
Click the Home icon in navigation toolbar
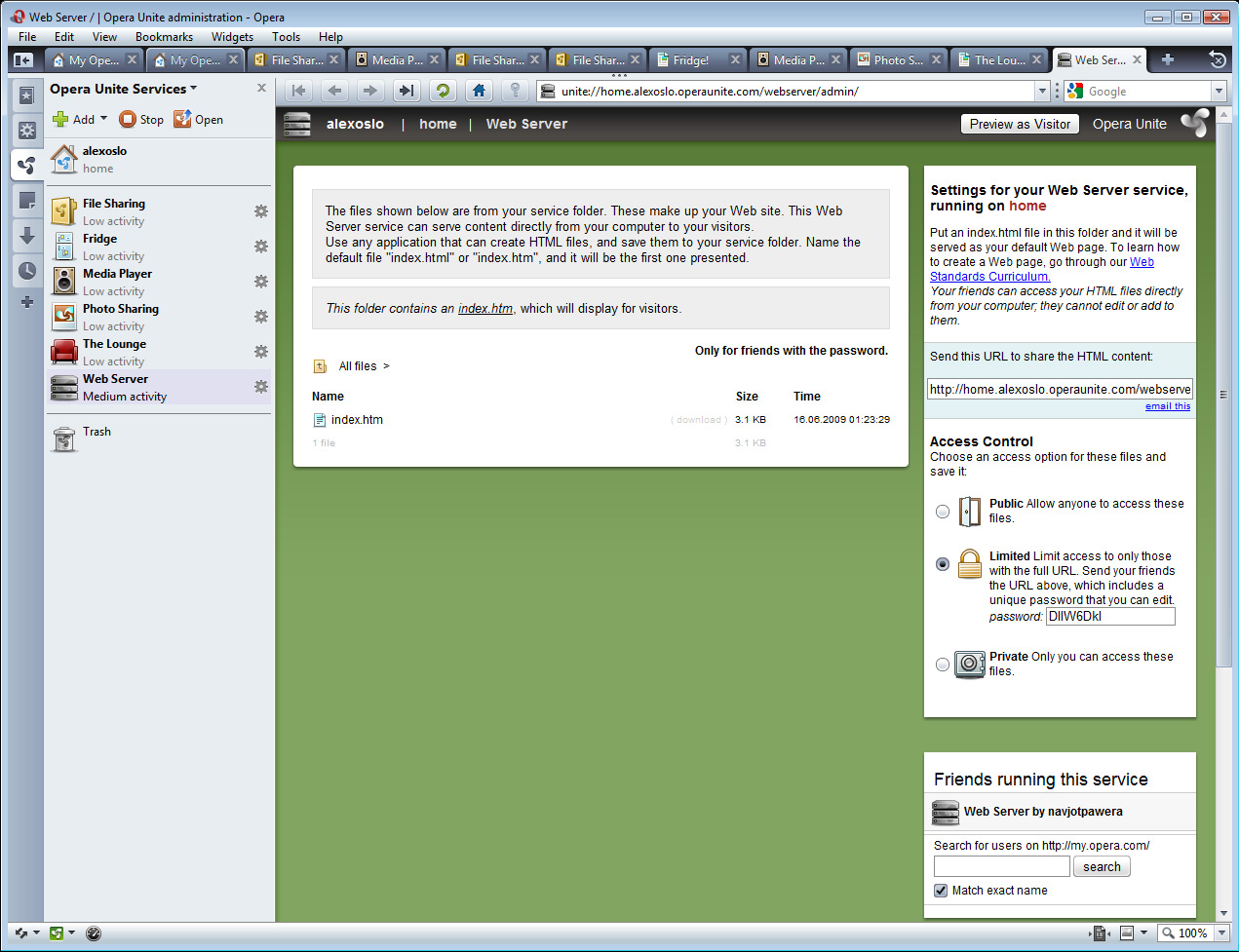coord(479,91)
